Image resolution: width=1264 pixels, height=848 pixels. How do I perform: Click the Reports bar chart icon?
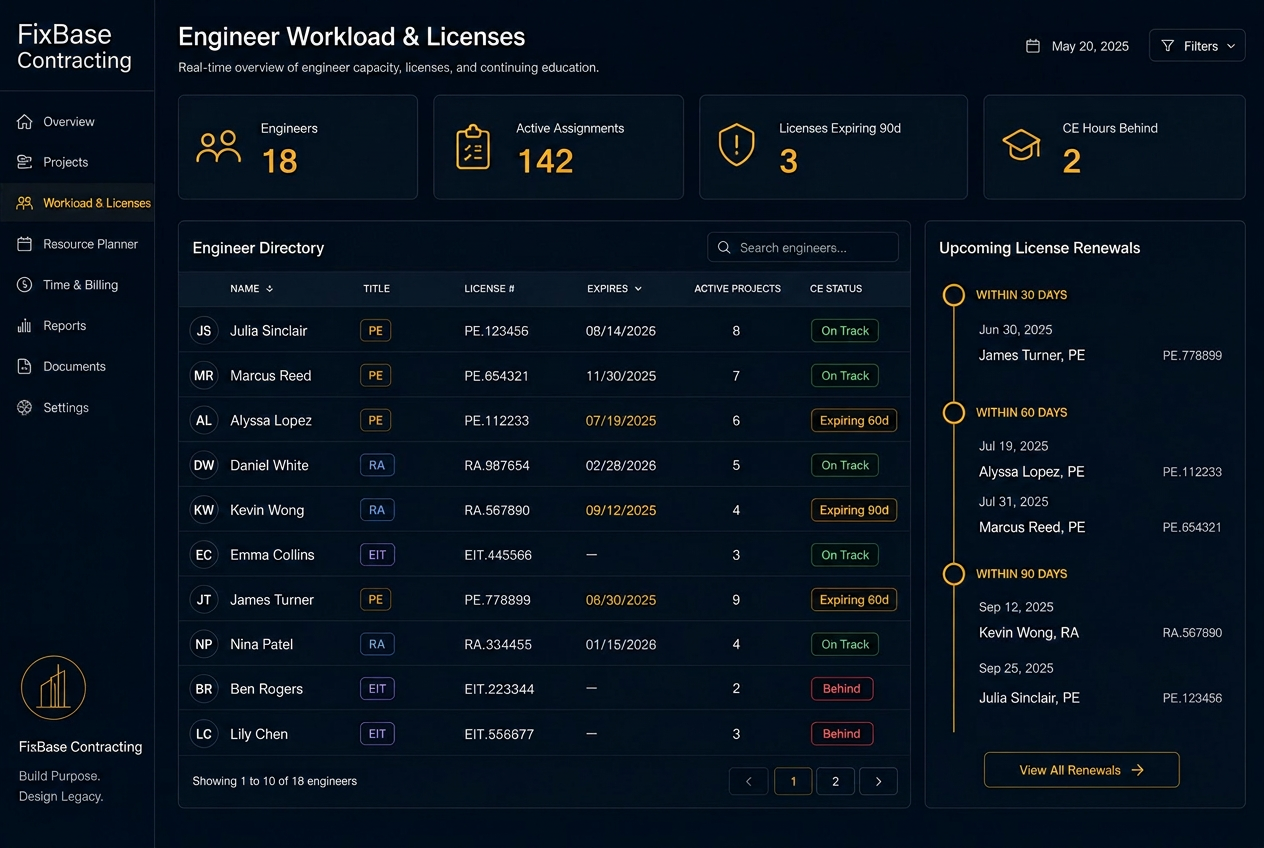coord(25,326)
